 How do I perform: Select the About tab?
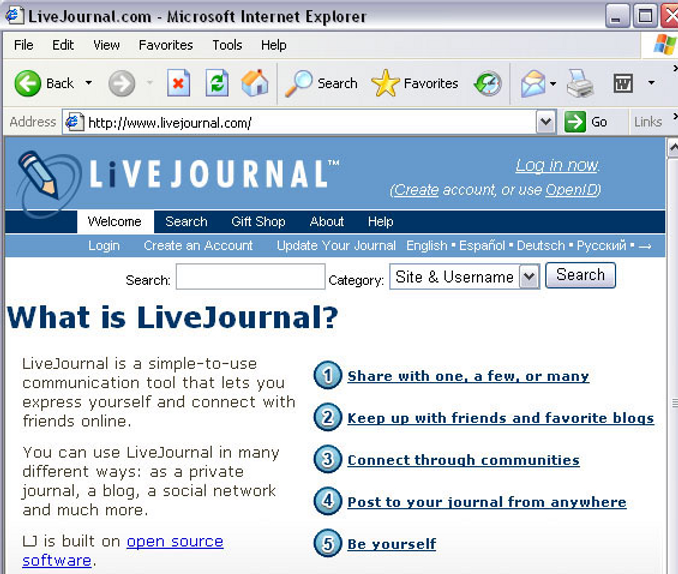click(327, 221)
